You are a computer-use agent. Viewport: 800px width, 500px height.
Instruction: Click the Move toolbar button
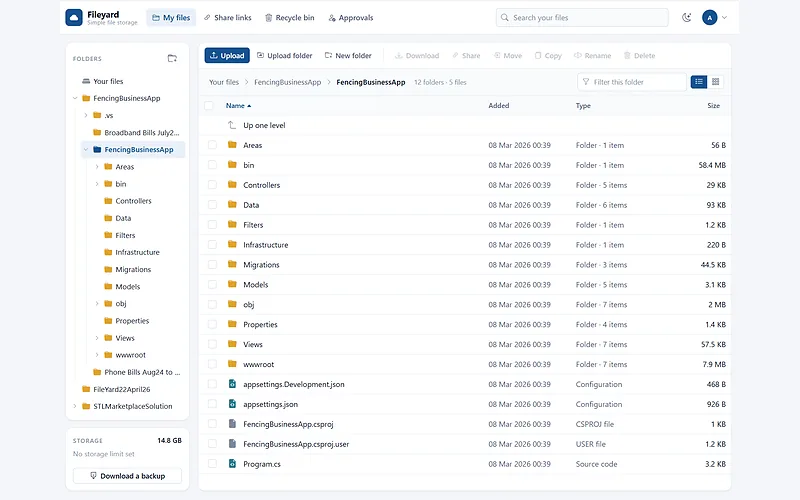(x=508, y=56)
